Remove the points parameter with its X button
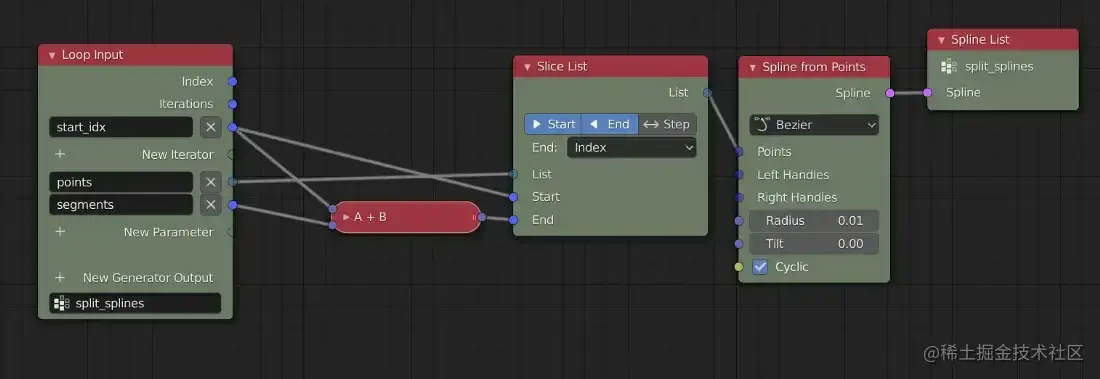 (x=210, y=182)
